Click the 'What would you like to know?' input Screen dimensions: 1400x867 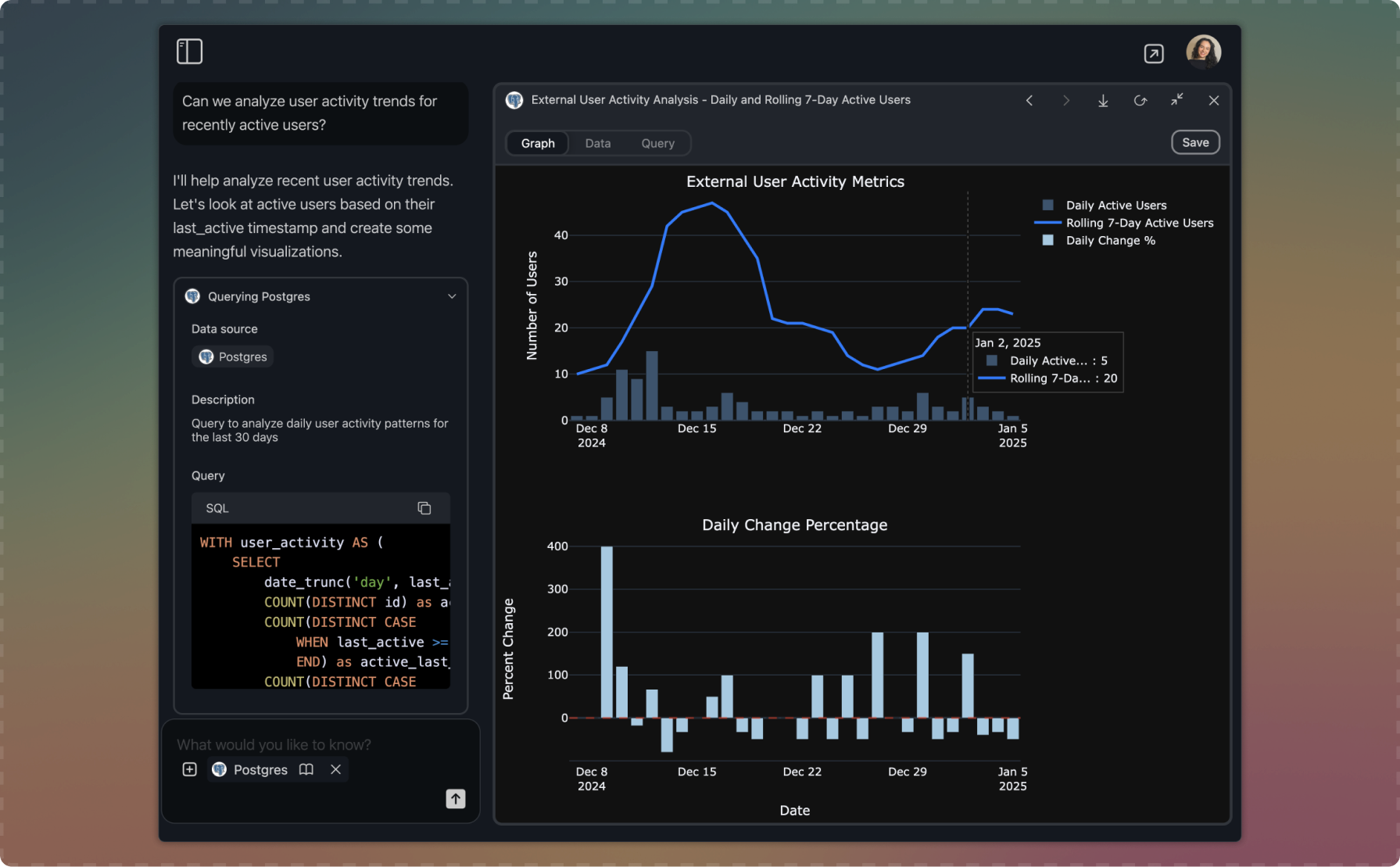[313, 744]
